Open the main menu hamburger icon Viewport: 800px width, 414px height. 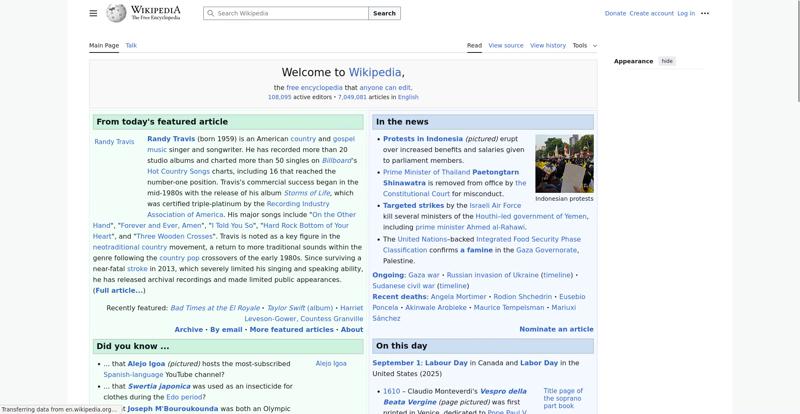tap(93, 13)
